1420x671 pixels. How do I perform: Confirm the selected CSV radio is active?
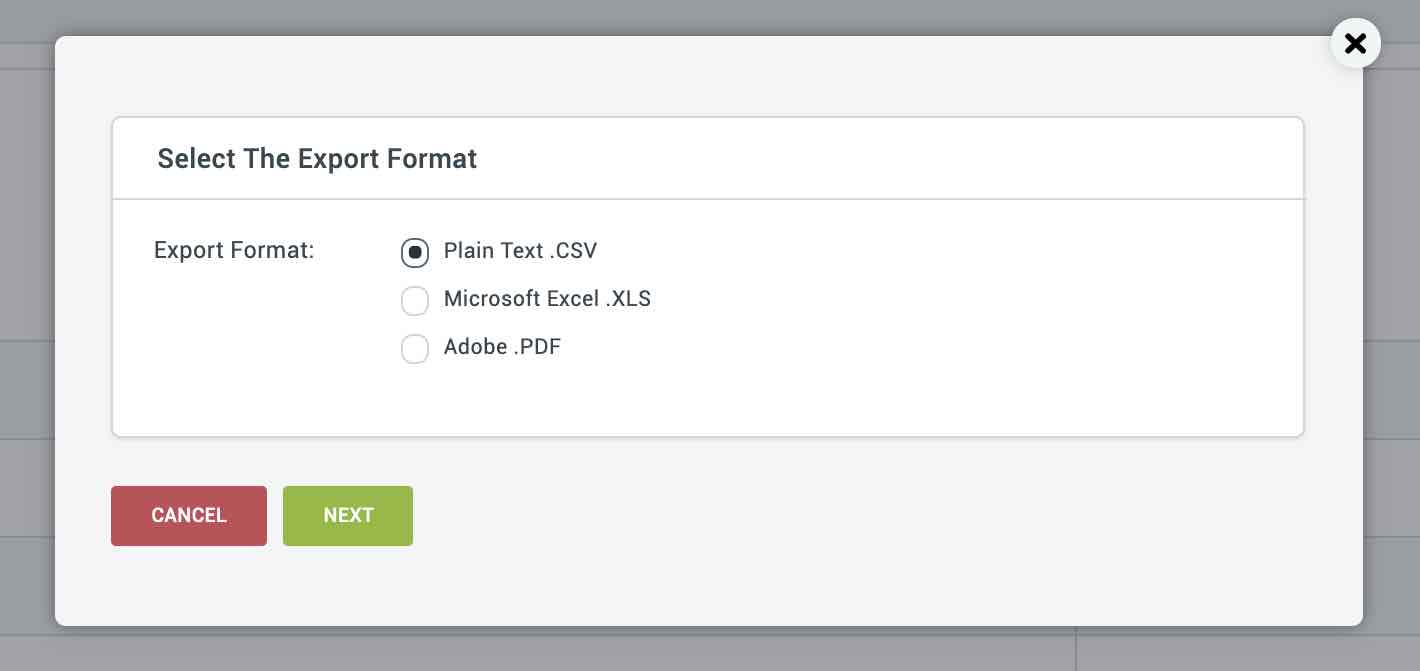click(x=415, y=253)
